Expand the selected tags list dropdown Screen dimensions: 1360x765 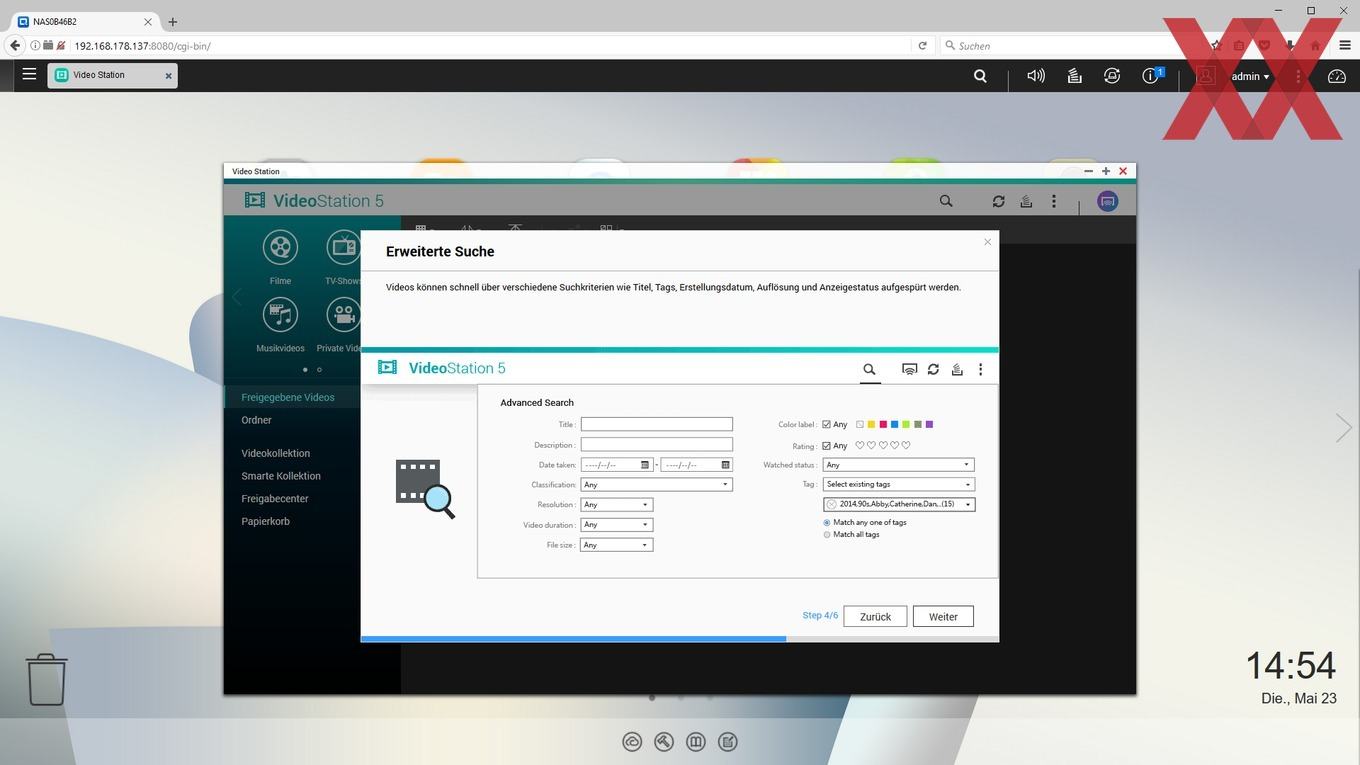898,505
